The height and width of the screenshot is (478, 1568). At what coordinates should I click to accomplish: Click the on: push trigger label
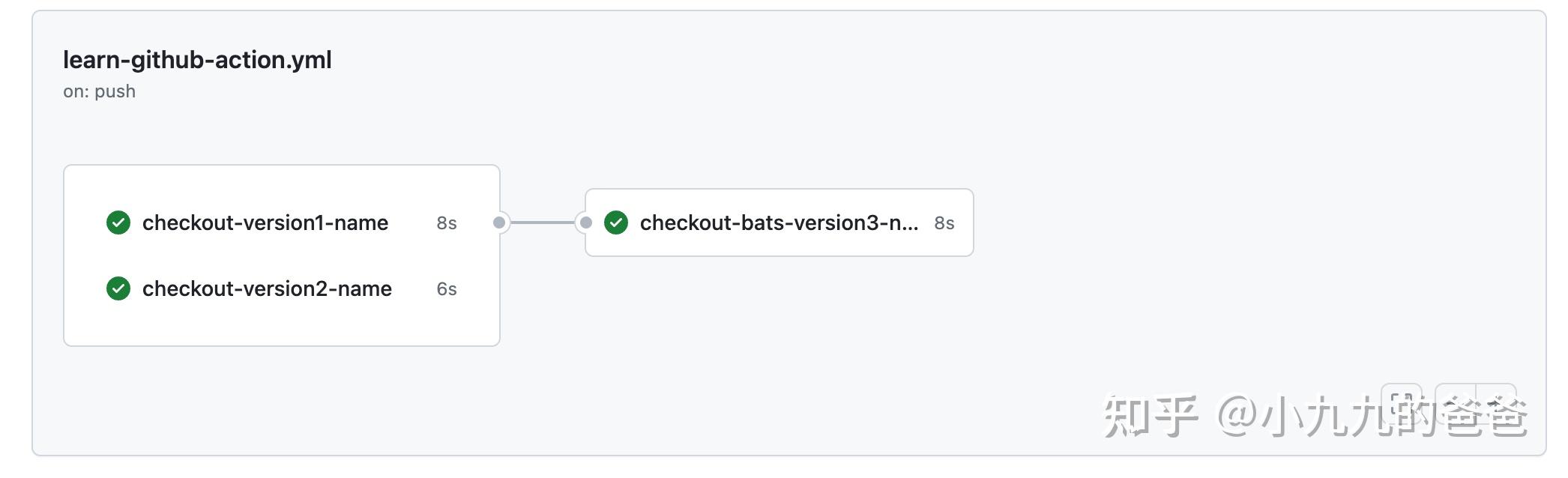[100, 91]
